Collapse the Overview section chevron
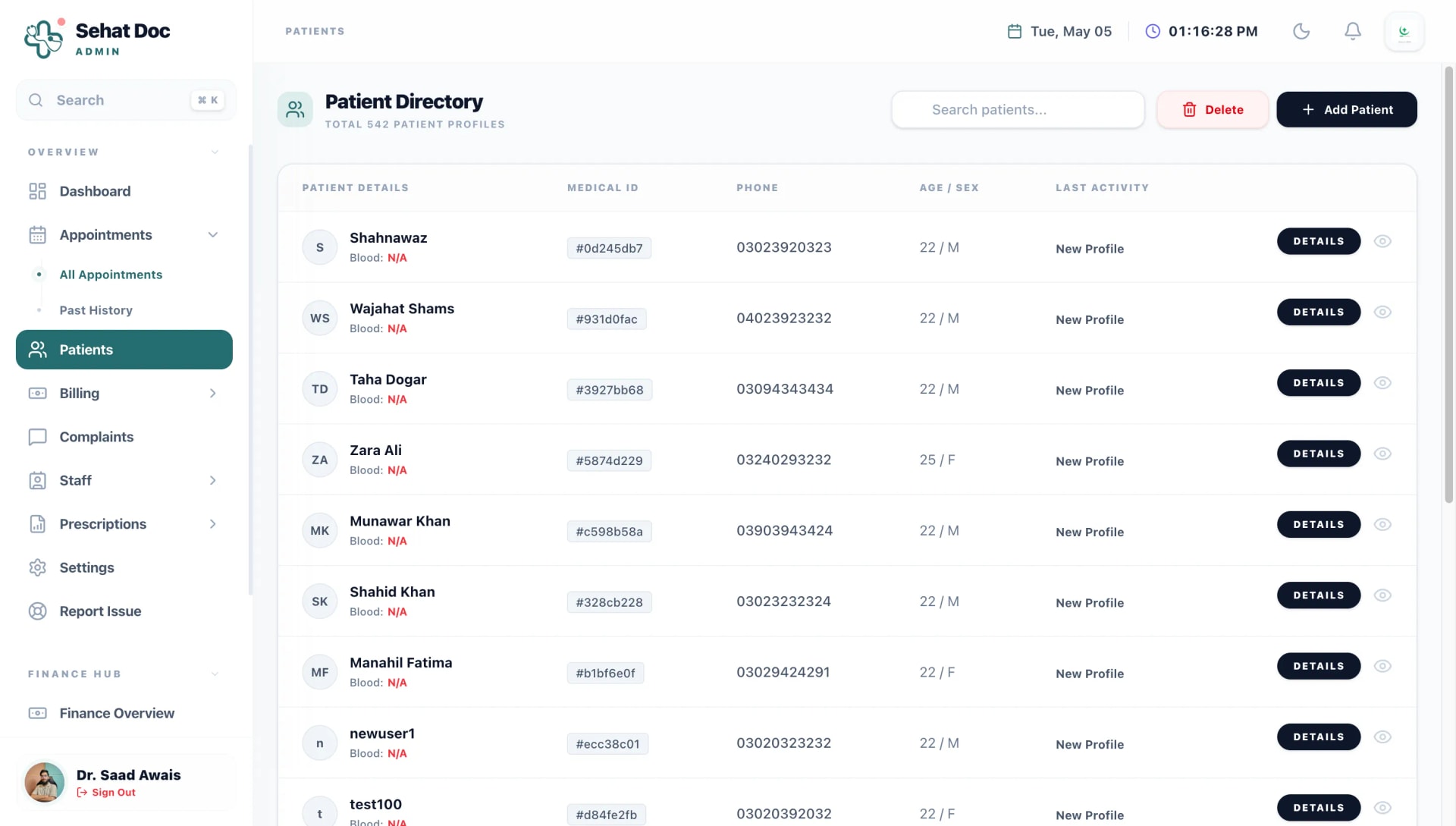 coord(215,152)
